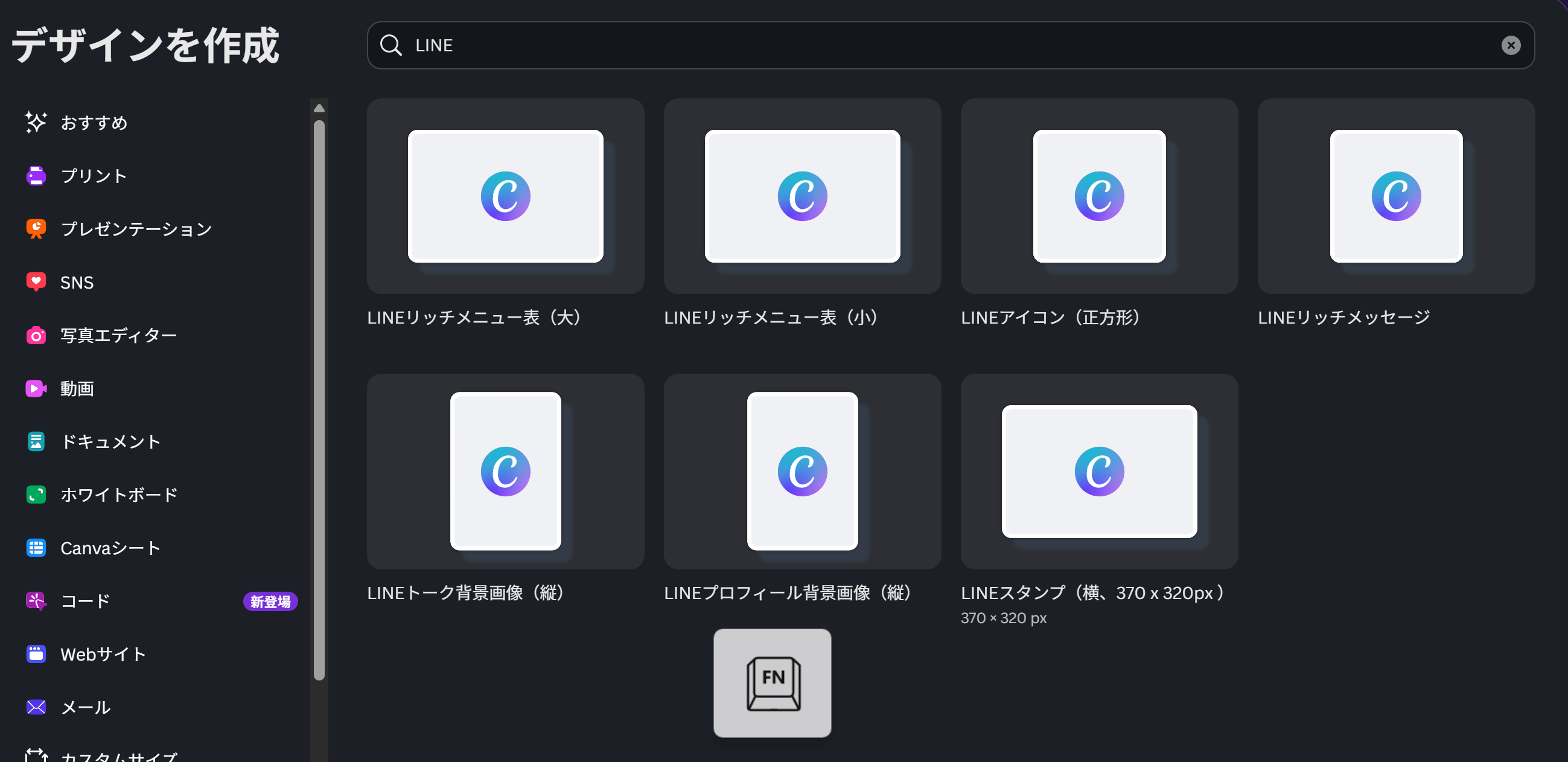Choose メール in the sidebar
Viewport: 1568px width, 762px height.
tap(85, 707)
